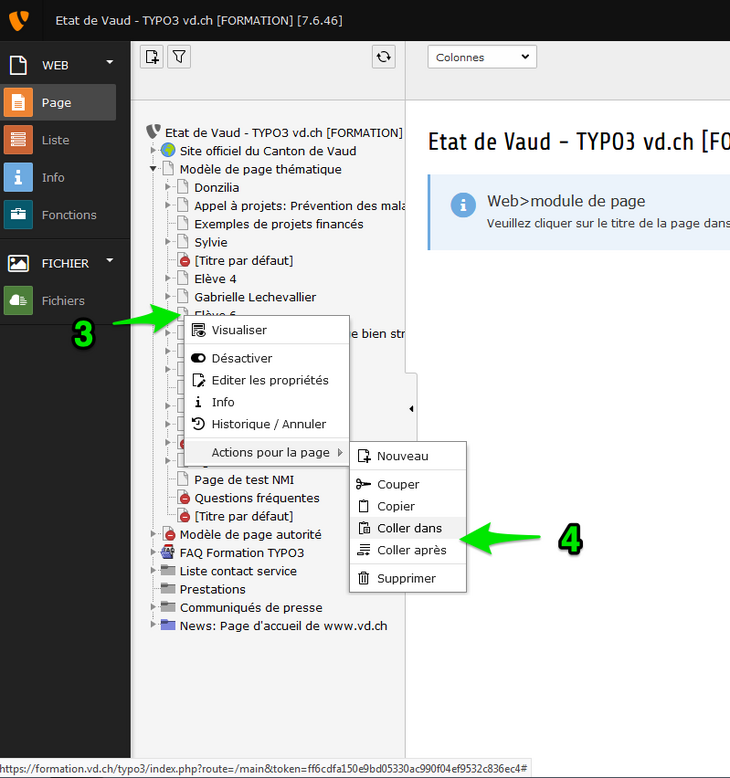This screenshot has width=730, height=778.
Task: Collapse the page tree panel arrow
Action: [411, 409]
